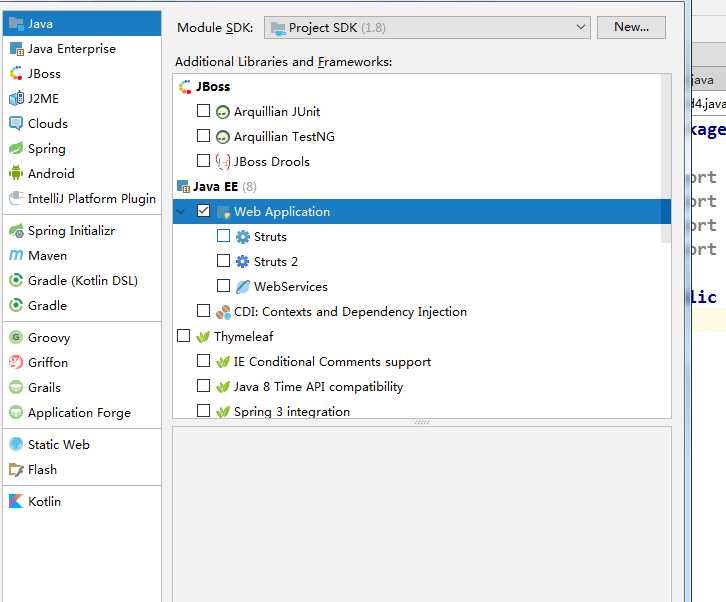The image size is (726, 602).
Task: Click the Java 8 Time API compatibility label
Action: pyautogui.click(x=319, y=387)
